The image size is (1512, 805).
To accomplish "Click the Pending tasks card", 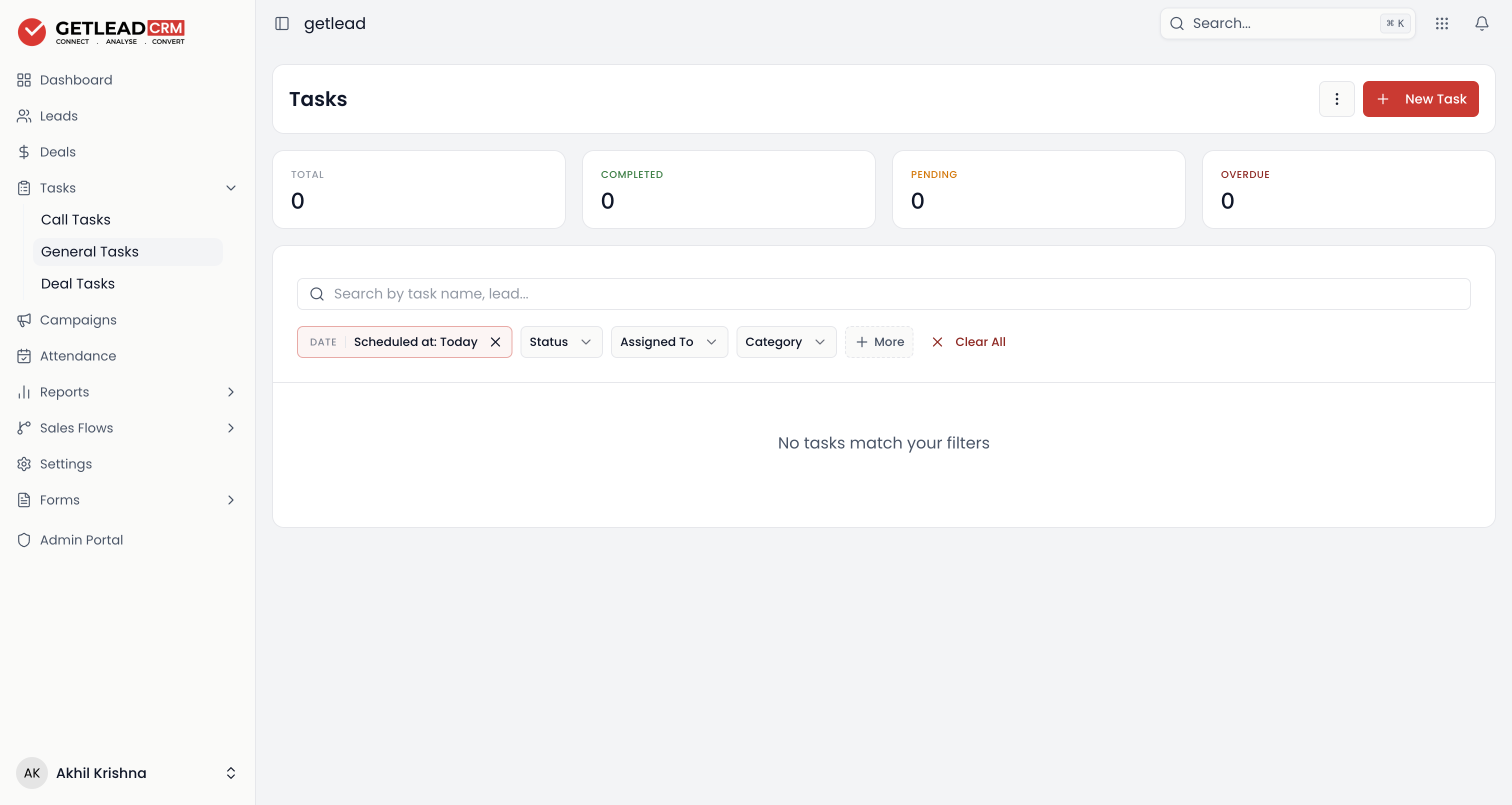I will pyautogui.click(x=1038, y=189).
